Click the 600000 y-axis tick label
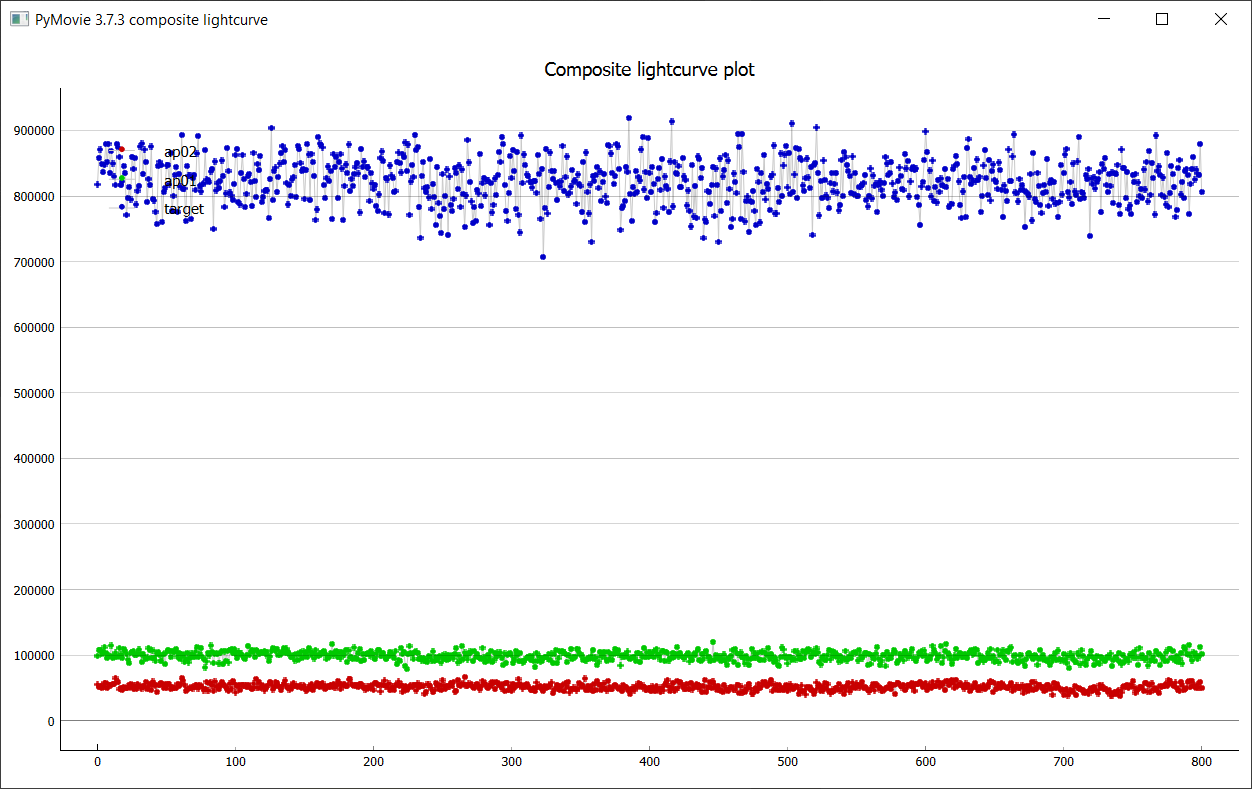This screenshot has height=789, width=1252. pyautogui.click(x=33, y=327)
